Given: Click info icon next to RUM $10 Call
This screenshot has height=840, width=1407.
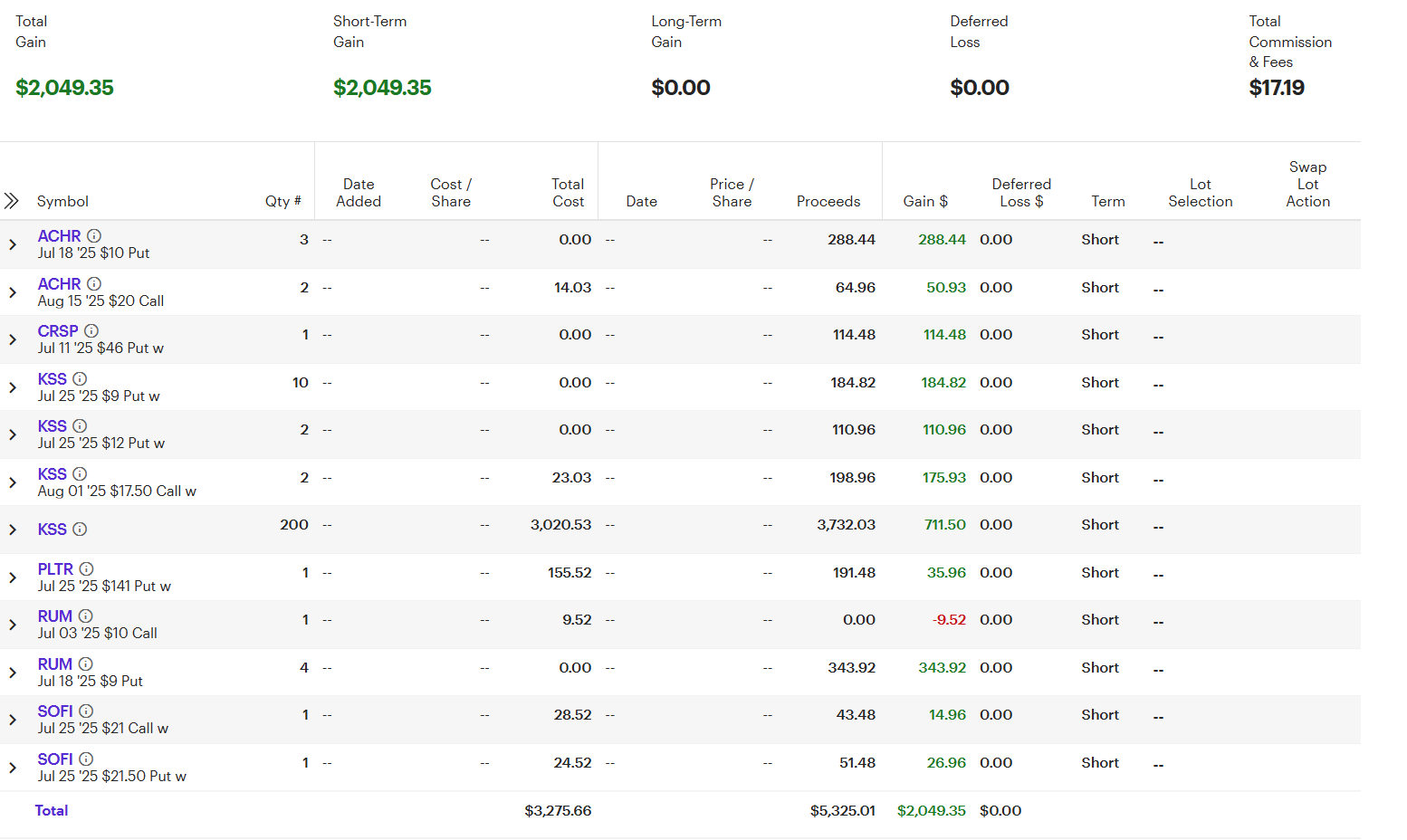Looking at the screenshot, I should pos(86,616).
